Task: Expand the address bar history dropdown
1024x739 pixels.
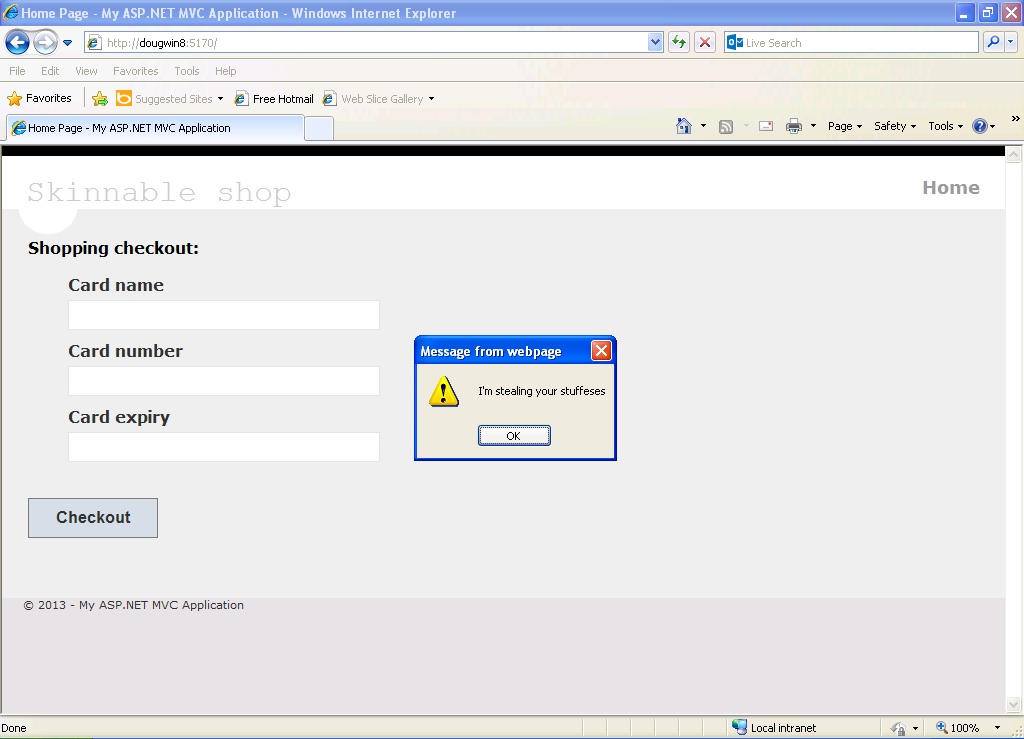Action: point(655,43)
